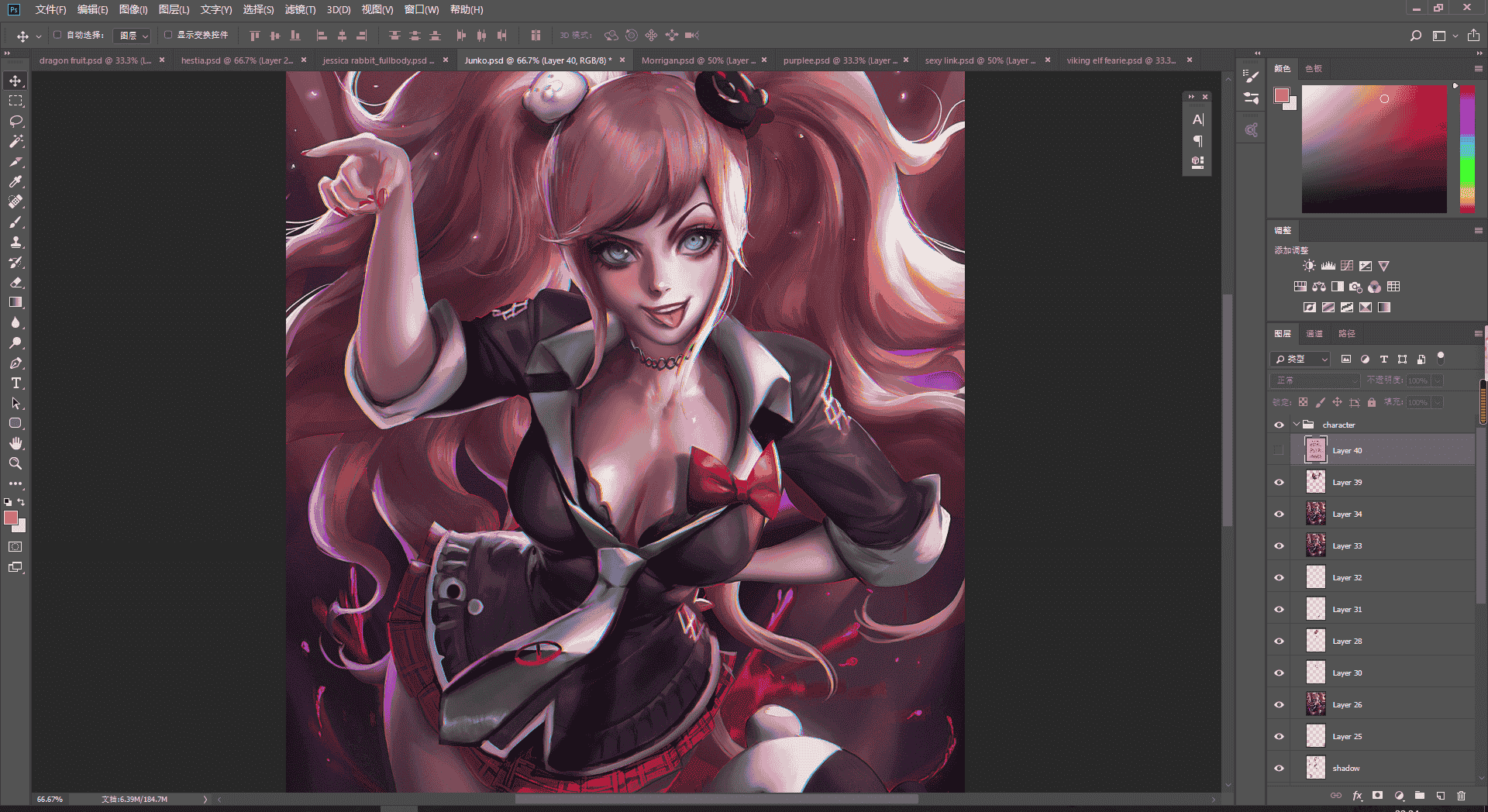Screen dimensions: 1488x812
Task: Open the auto-select layer type dropdown
Action: tap(132, 36)
